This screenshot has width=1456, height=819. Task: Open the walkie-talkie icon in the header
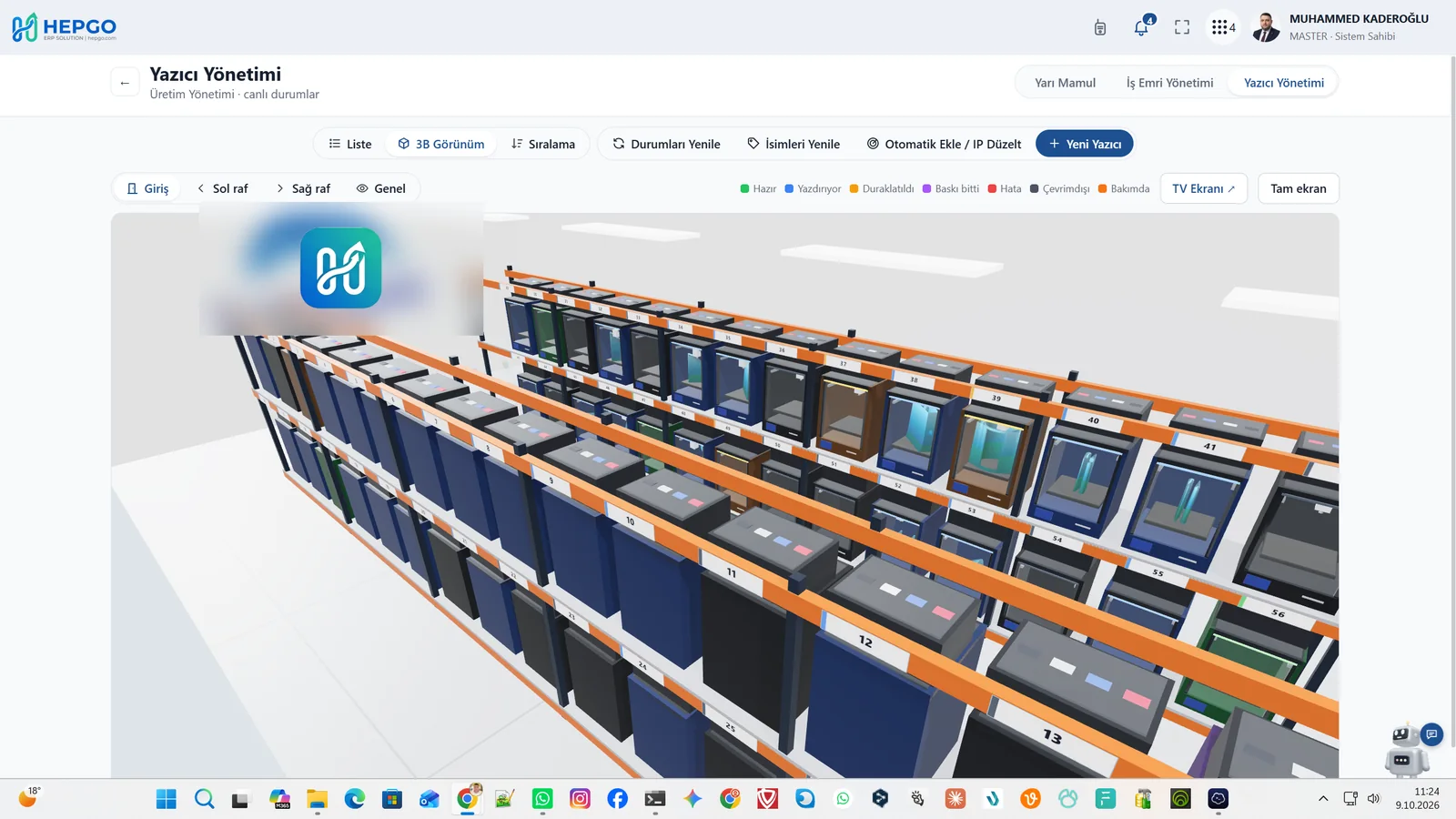[x=1100, y=27]
